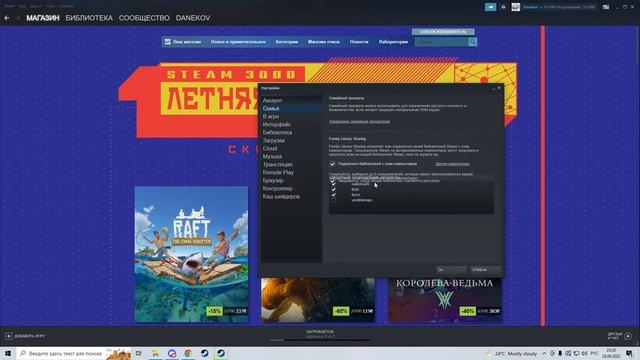Open the account name and balance menu
Screen dimensions: 640x360
click(x=559, y=7)
